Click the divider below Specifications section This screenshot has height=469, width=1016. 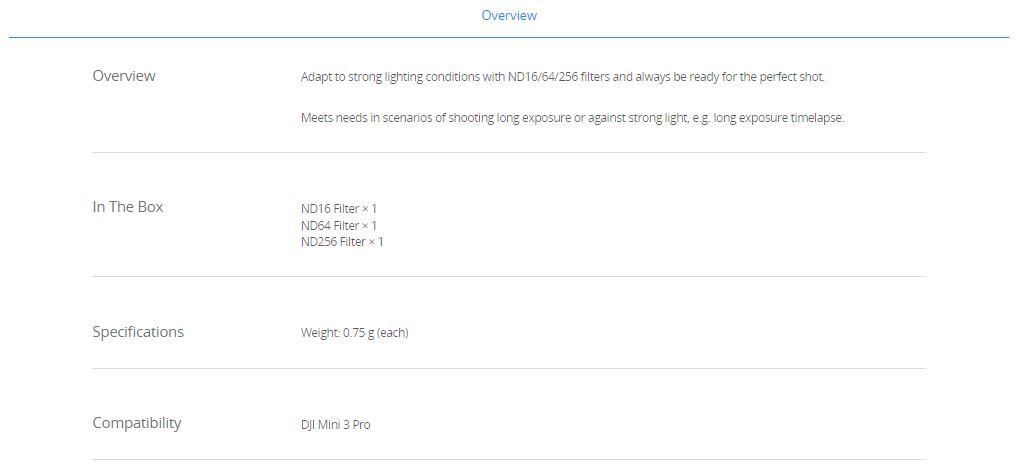[509, 369]
